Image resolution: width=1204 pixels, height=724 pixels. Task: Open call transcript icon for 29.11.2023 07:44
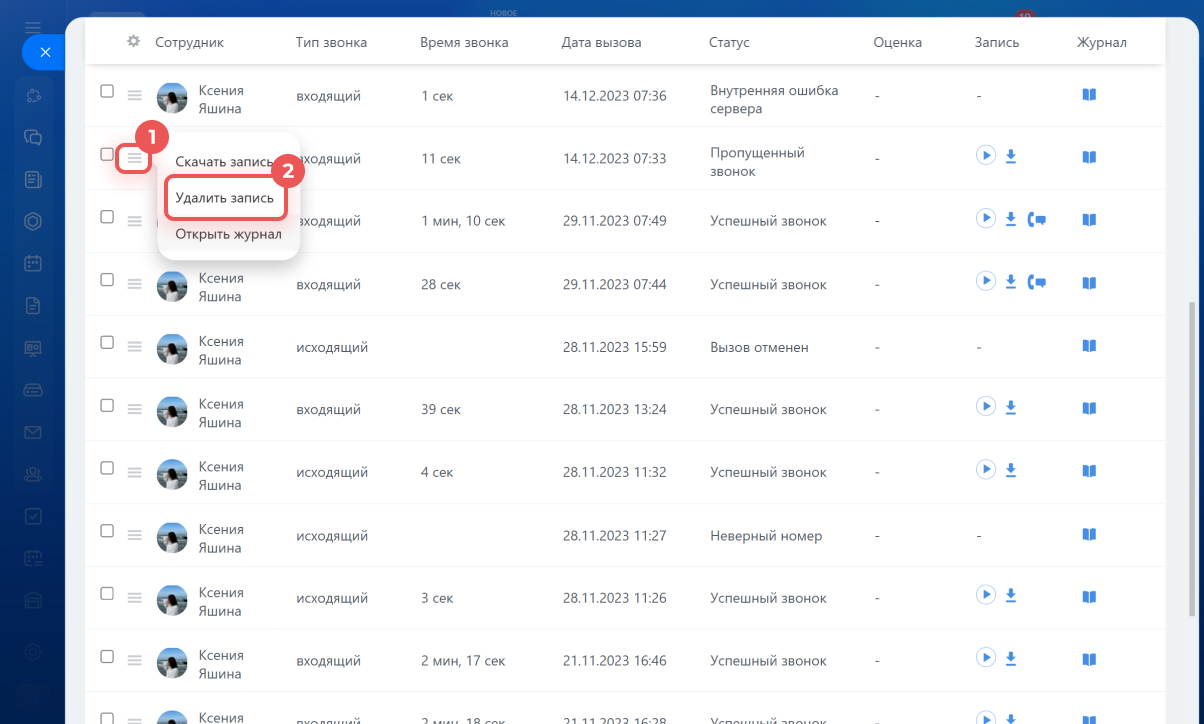(1037, 283)
